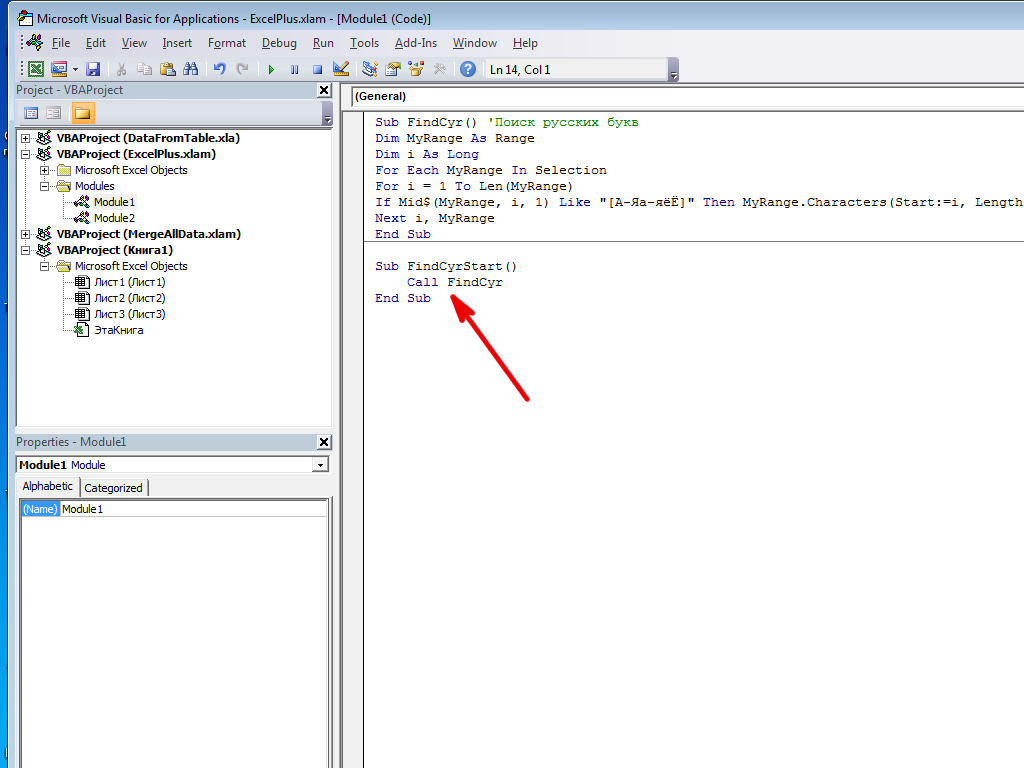Open the View menu
The height and width of the screenshot is (768, 1024).
click(x=134, y=43)
